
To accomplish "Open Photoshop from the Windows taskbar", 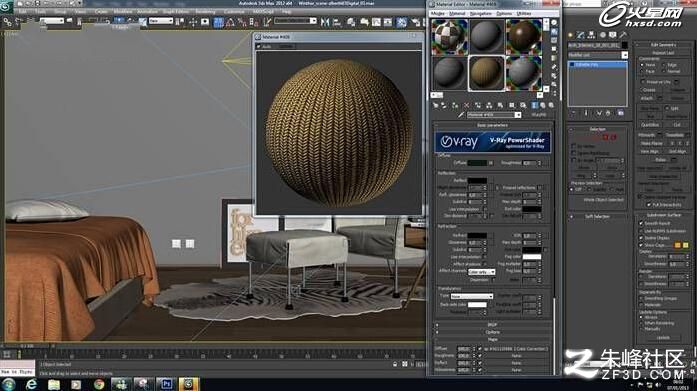I will (166, 383).
